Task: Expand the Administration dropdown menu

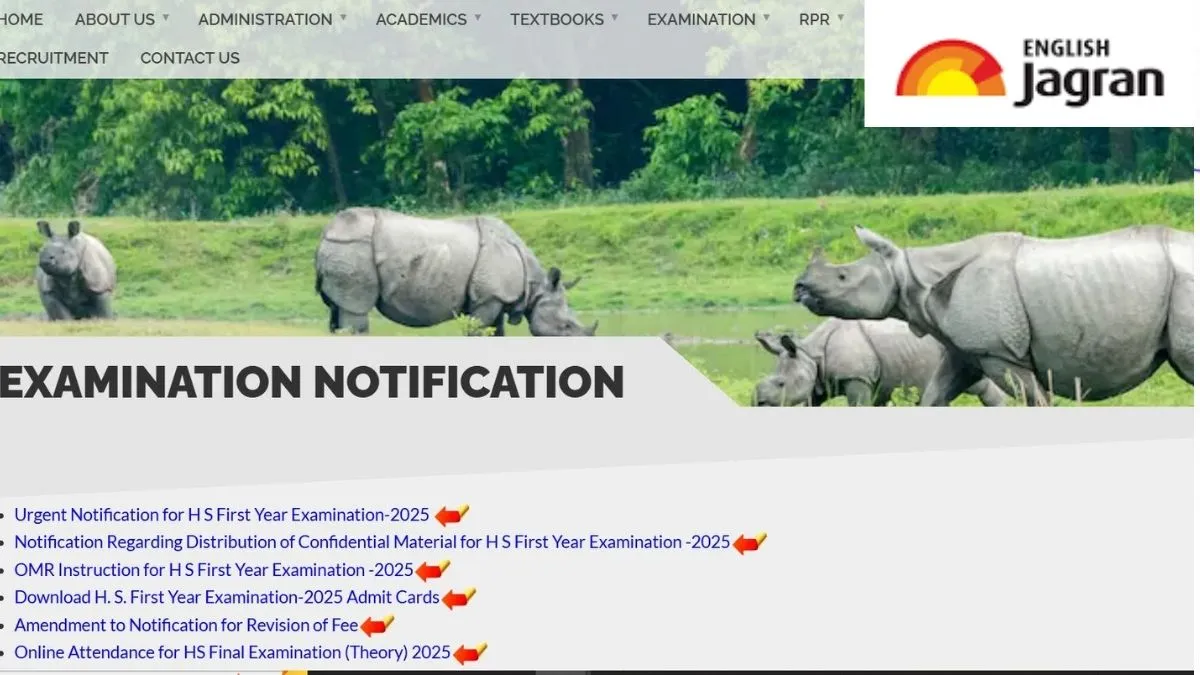Action: [x=271, y=20]
